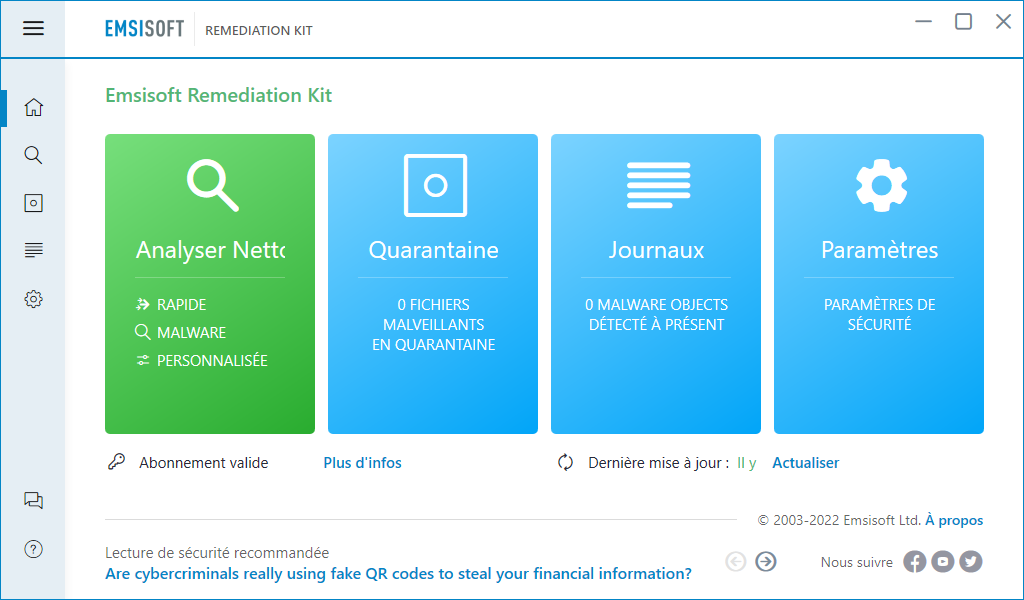Show the previous recommended article

(x=735, y=561)
